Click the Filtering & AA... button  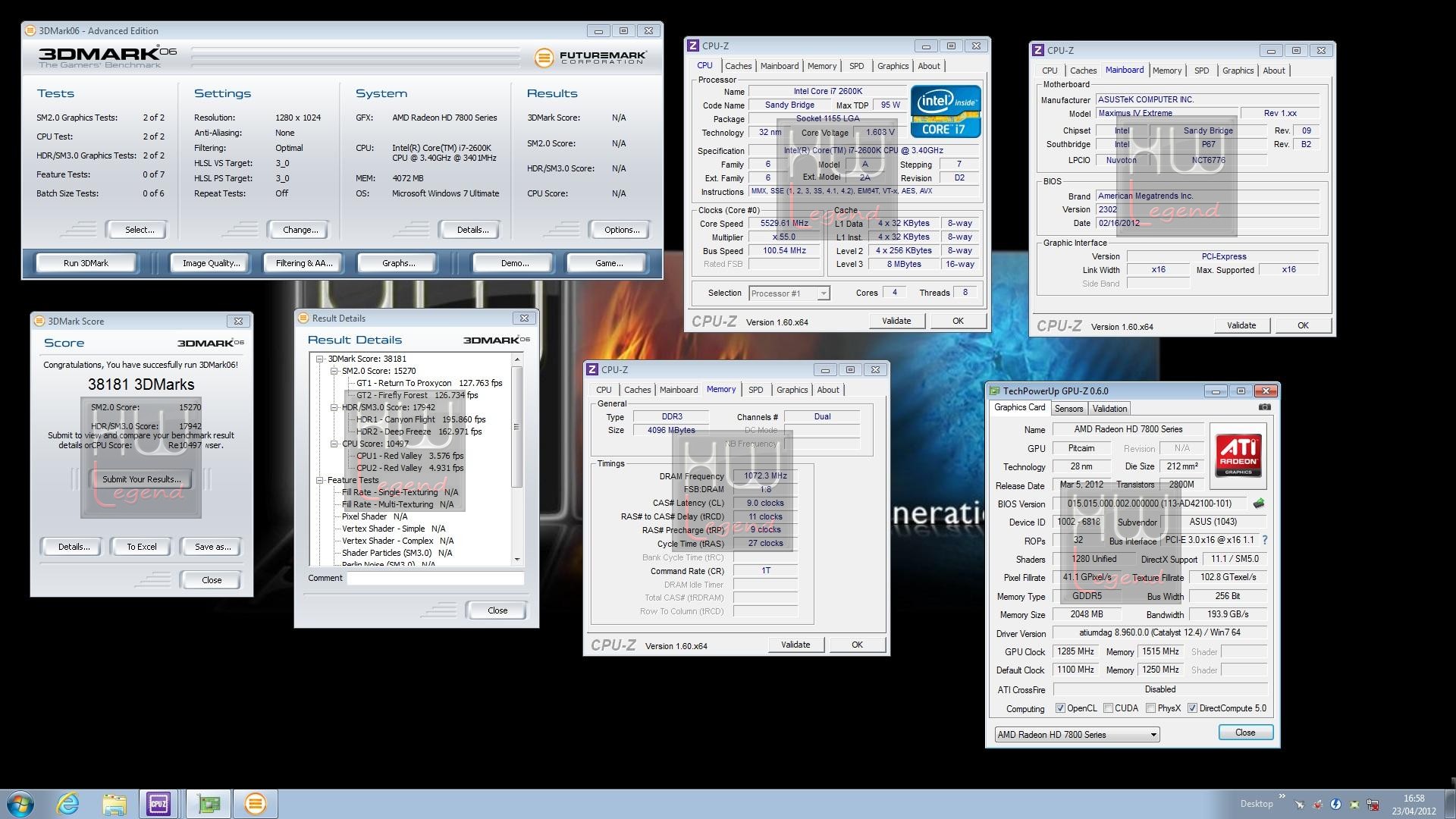click(304, 263)
